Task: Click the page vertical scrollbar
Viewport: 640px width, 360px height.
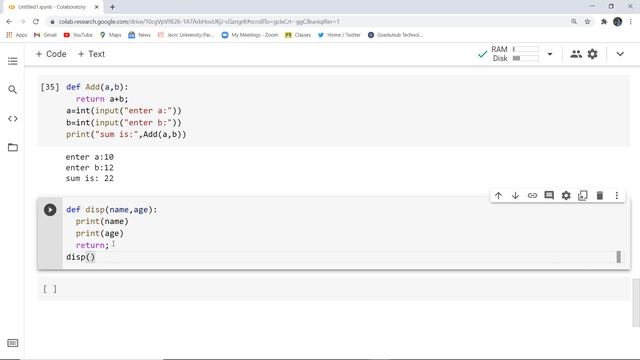Action: [x=636, y=303]
